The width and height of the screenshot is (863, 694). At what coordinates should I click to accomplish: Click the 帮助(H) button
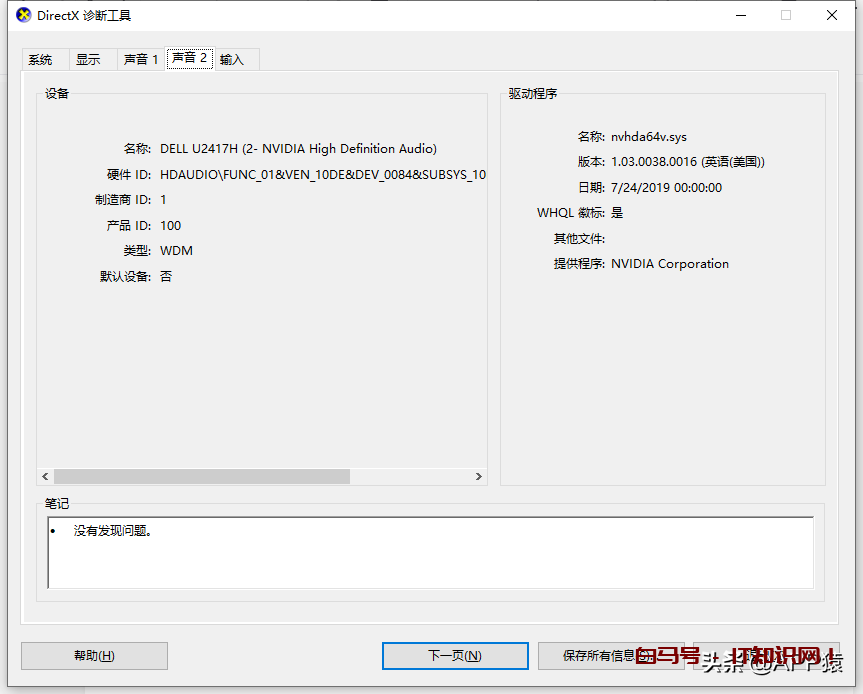pyautogui.click(x=94, y=656)
